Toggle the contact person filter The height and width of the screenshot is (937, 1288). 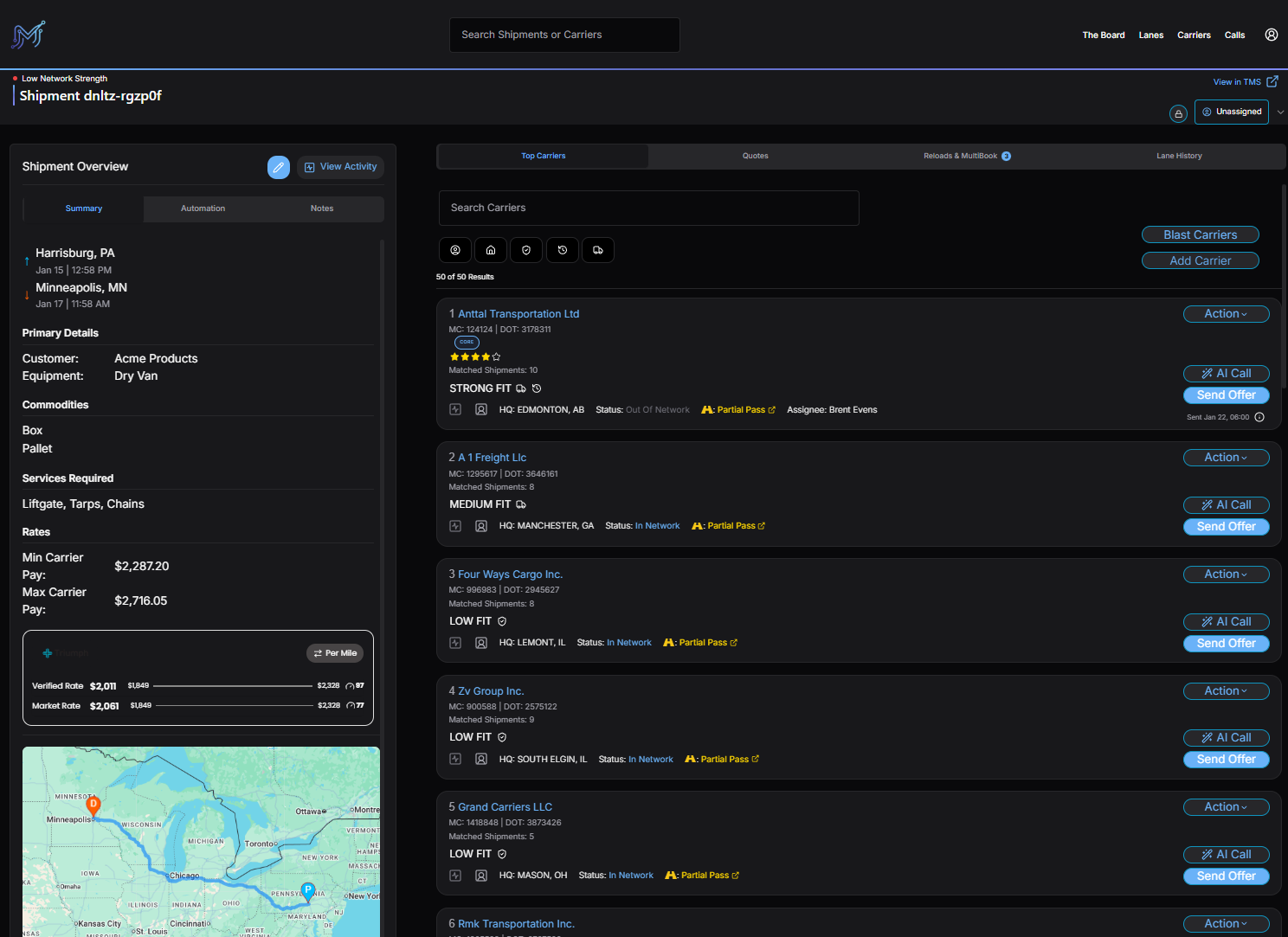[455, 250]
